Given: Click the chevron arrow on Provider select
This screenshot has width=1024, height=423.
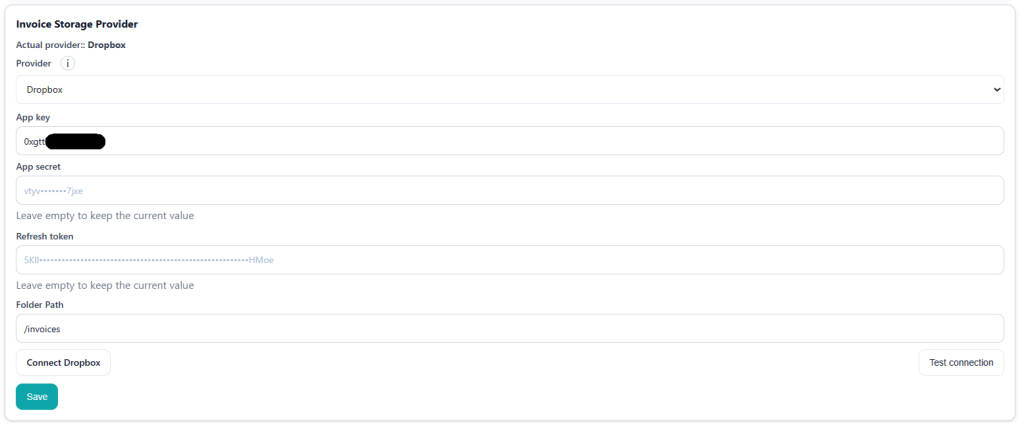Looking at the screenshot, I should 996,89.
